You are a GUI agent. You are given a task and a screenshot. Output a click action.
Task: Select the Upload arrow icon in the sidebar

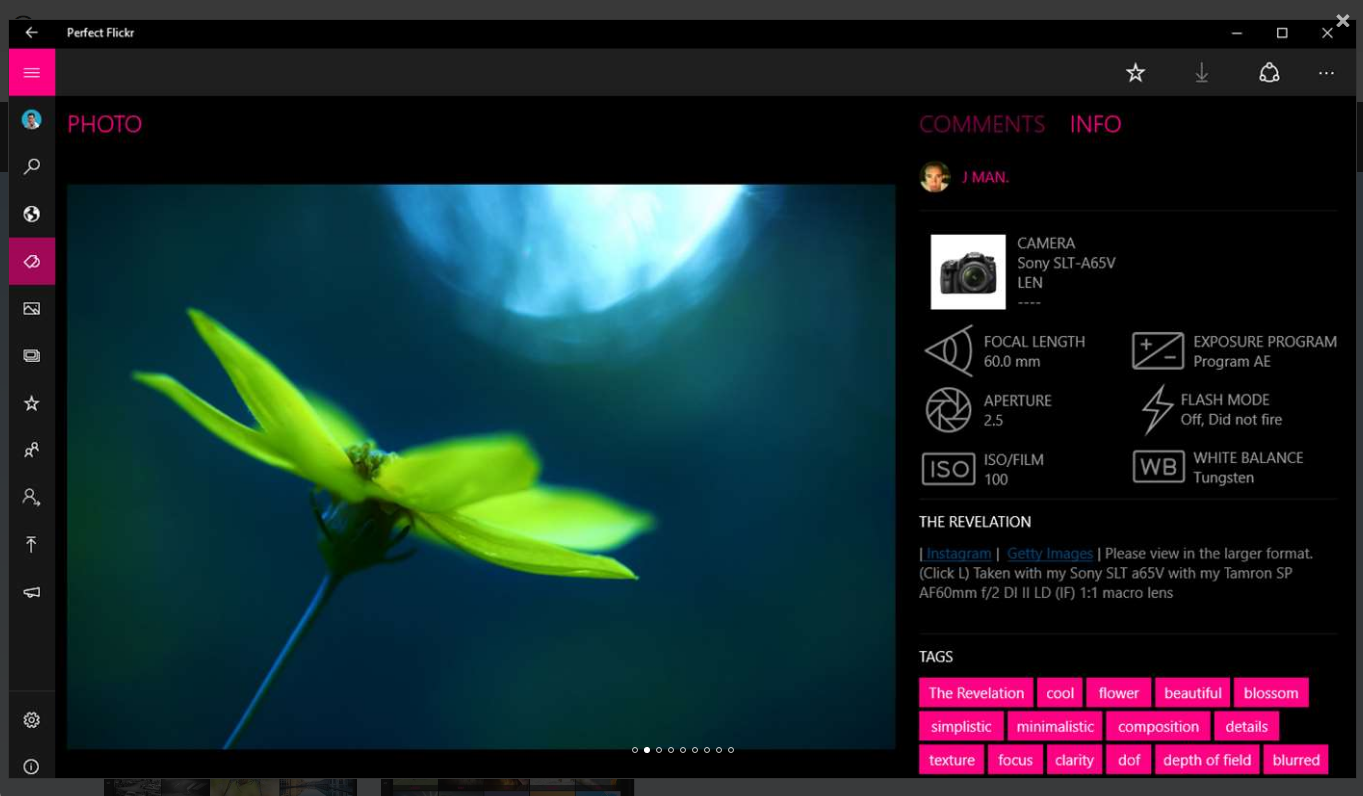31,544
